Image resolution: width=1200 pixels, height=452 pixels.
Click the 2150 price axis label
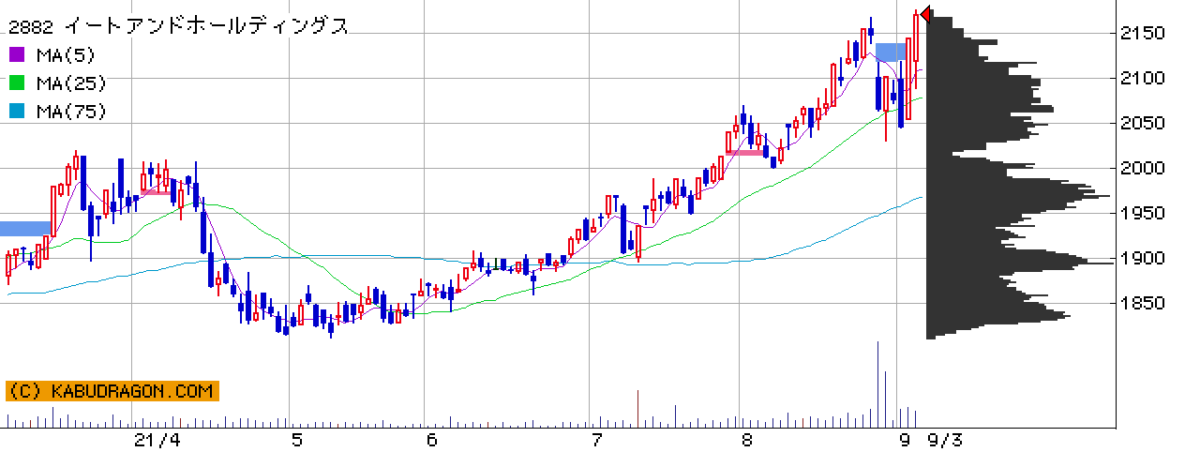(1145, 33)
